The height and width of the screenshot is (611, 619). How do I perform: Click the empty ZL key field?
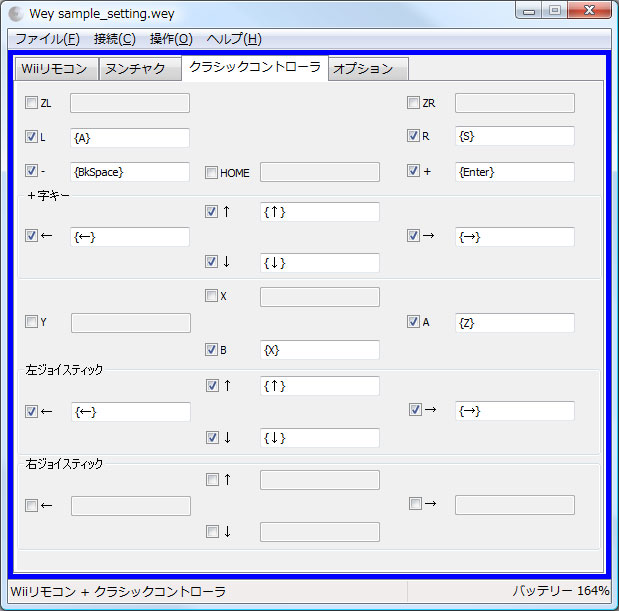coord(130,103)
